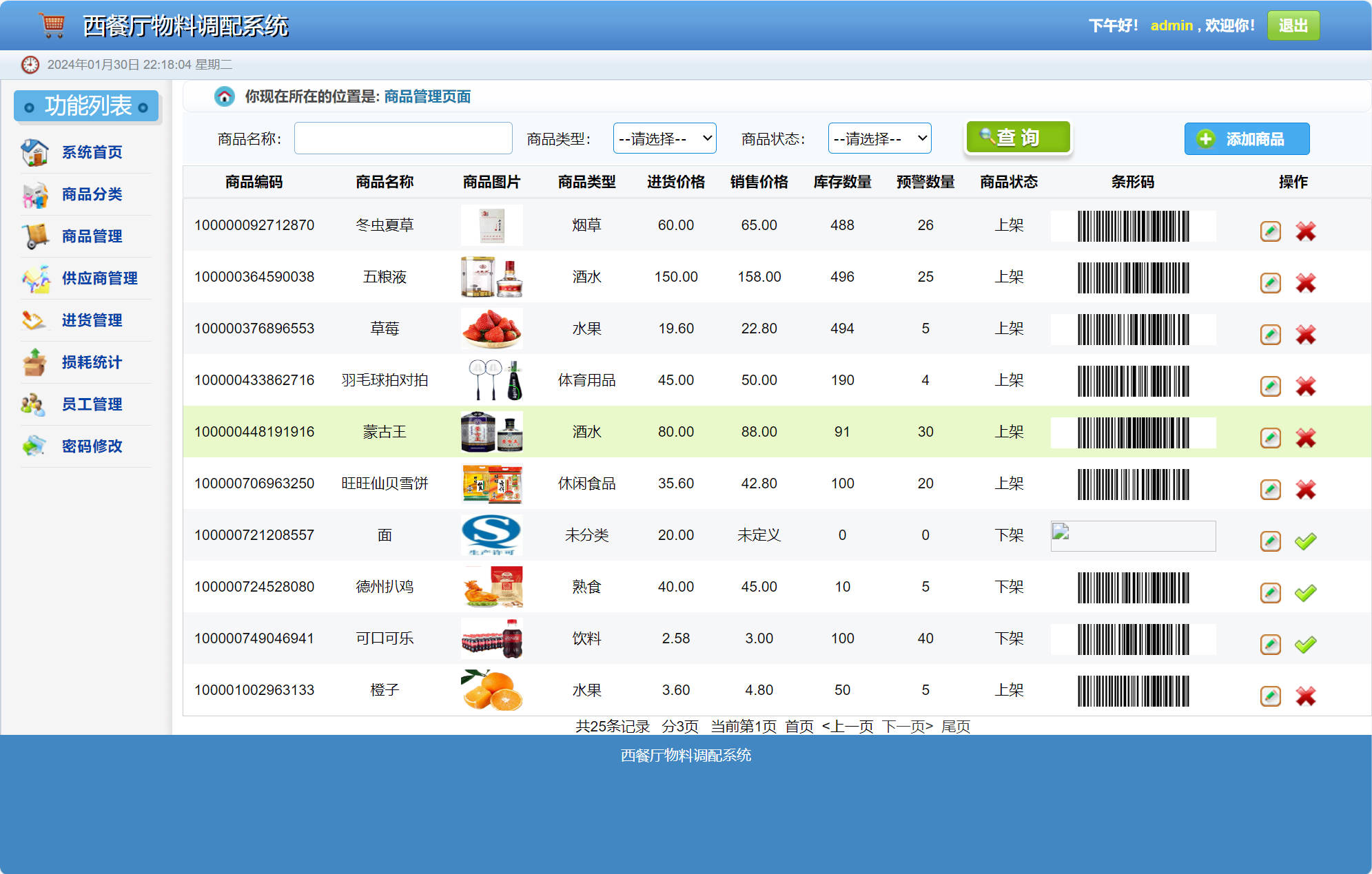Open the 商品分类 category page
This screenshot has height=874, width=1372.
coord(92,194)
